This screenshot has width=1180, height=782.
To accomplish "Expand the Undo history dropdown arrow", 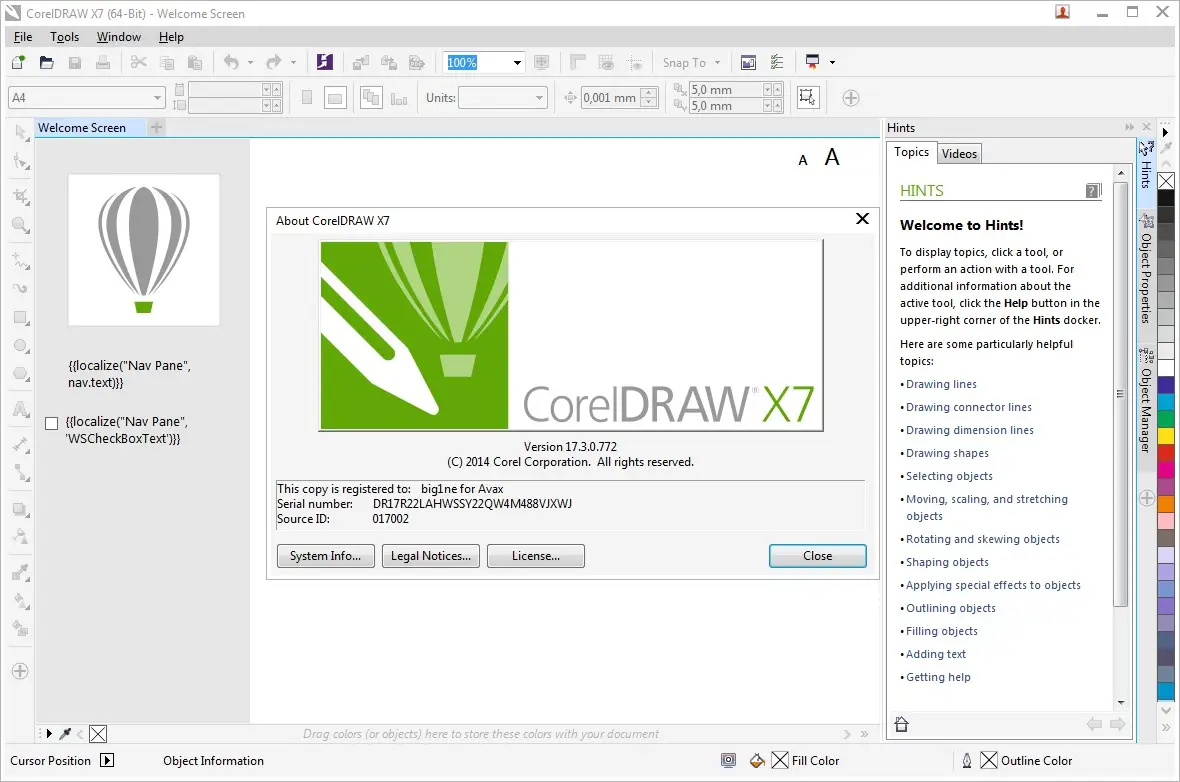I will pos(251,62).
